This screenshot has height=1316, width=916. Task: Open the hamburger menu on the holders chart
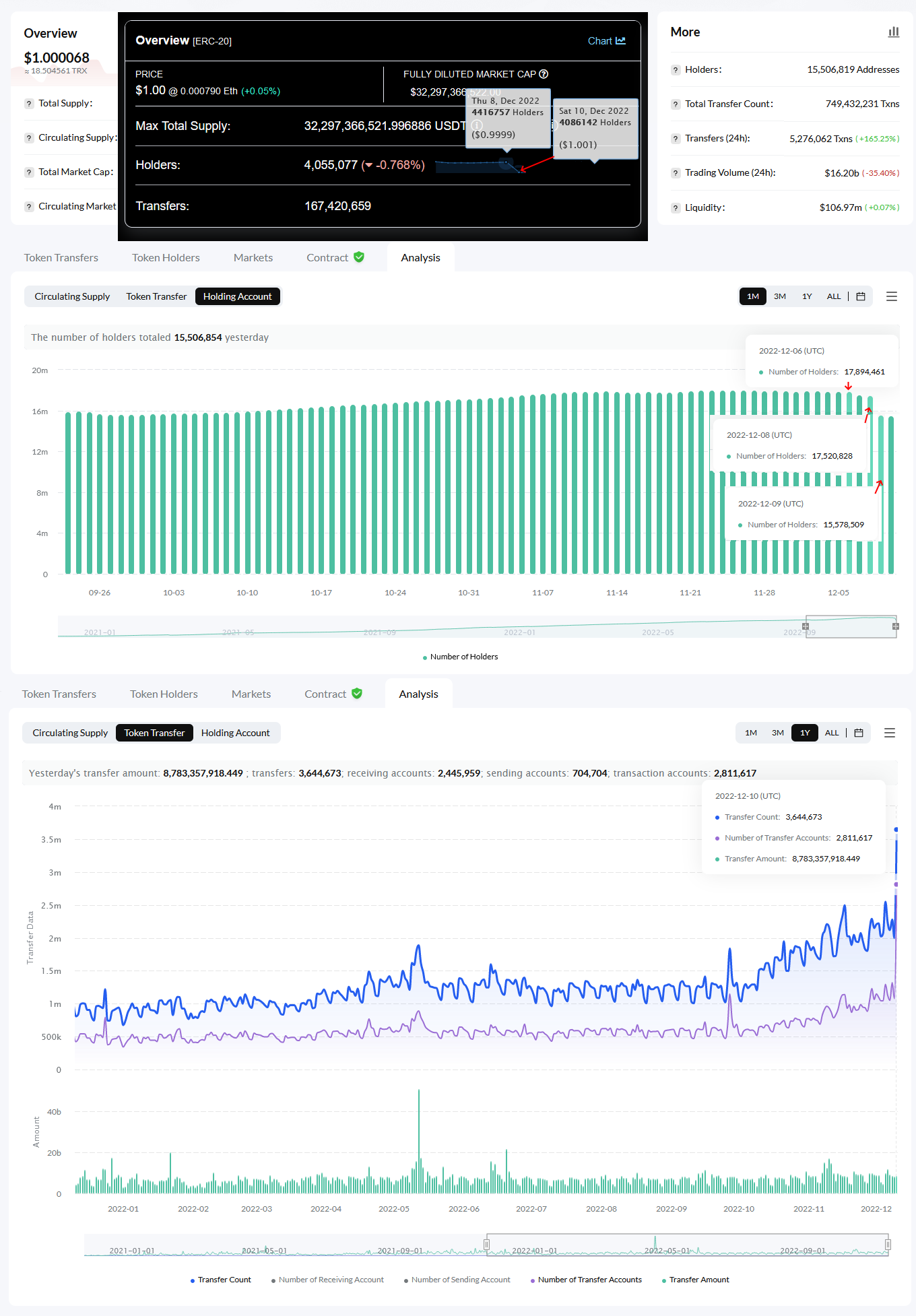click(892, 296)
